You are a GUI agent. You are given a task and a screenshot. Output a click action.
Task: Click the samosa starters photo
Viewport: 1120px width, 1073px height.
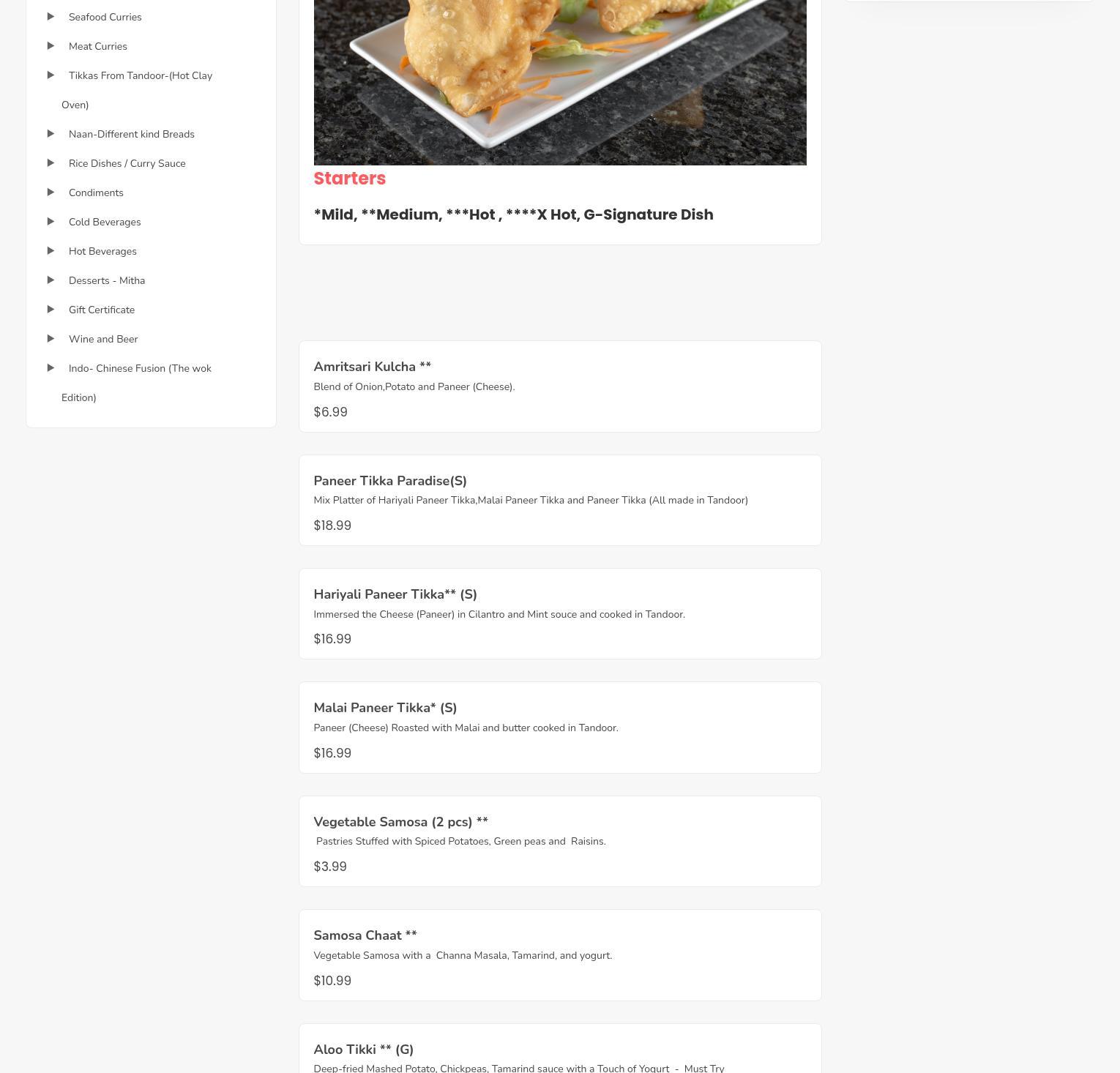(560, 82)
